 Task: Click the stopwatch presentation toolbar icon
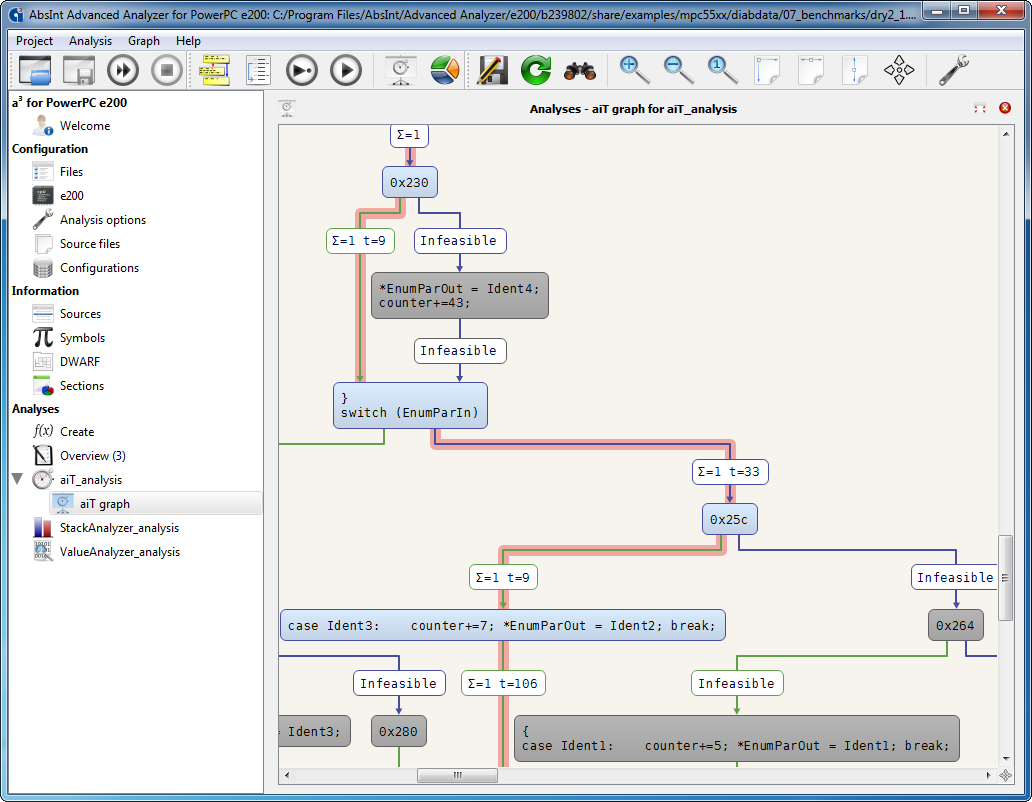tap(401, 70)
